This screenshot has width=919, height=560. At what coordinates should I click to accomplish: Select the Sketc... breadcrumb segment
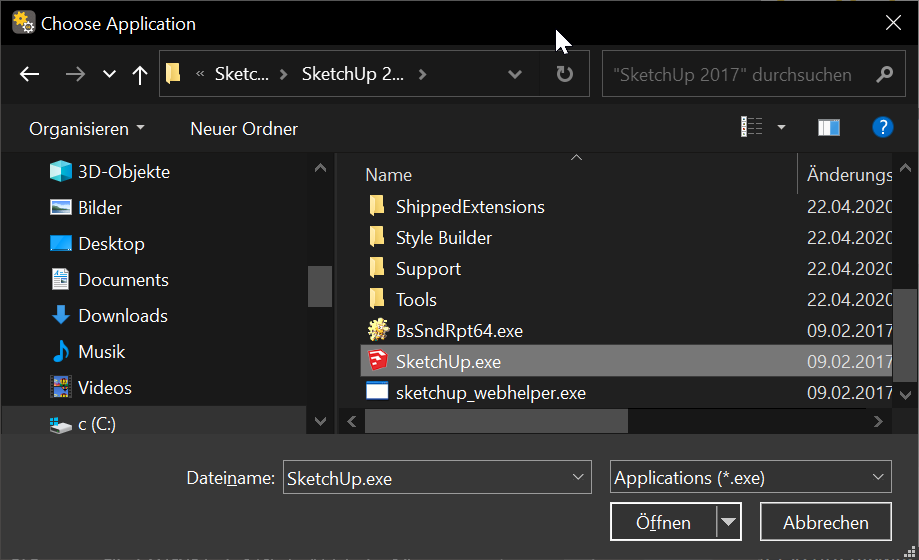(241, 74)
